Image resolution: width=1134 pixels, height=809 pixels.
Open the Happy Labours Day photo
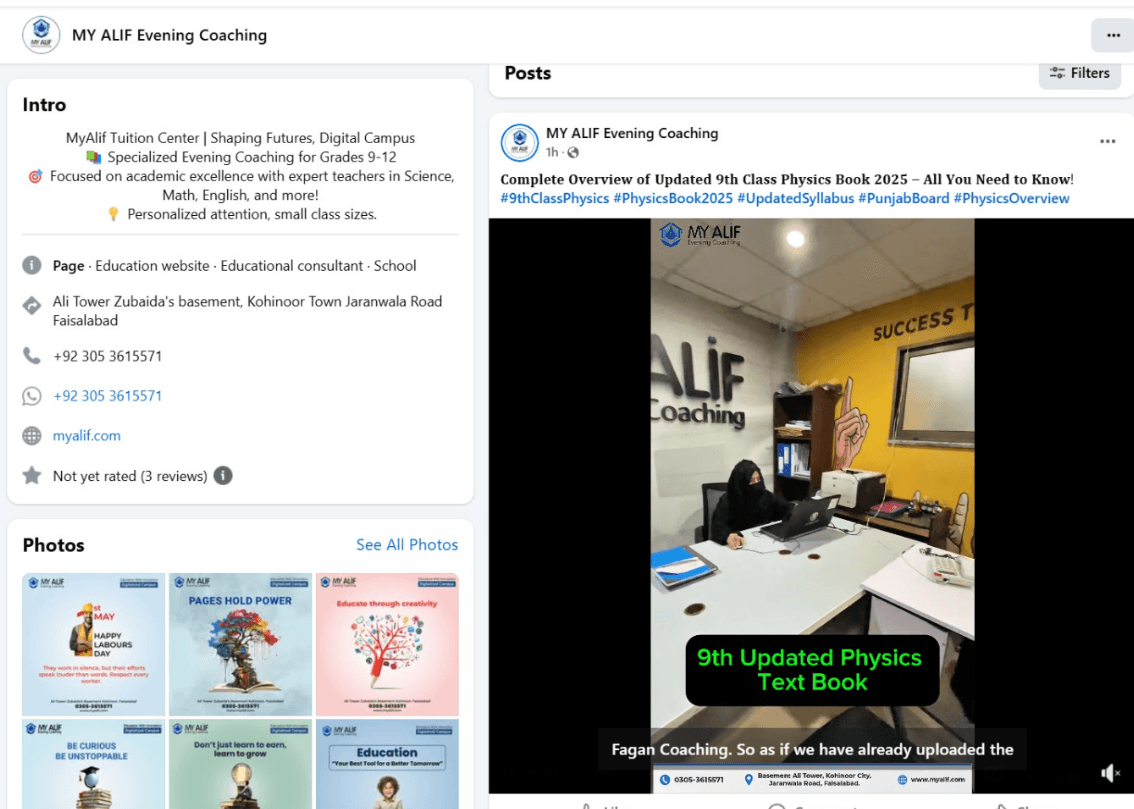coord(93,643)
